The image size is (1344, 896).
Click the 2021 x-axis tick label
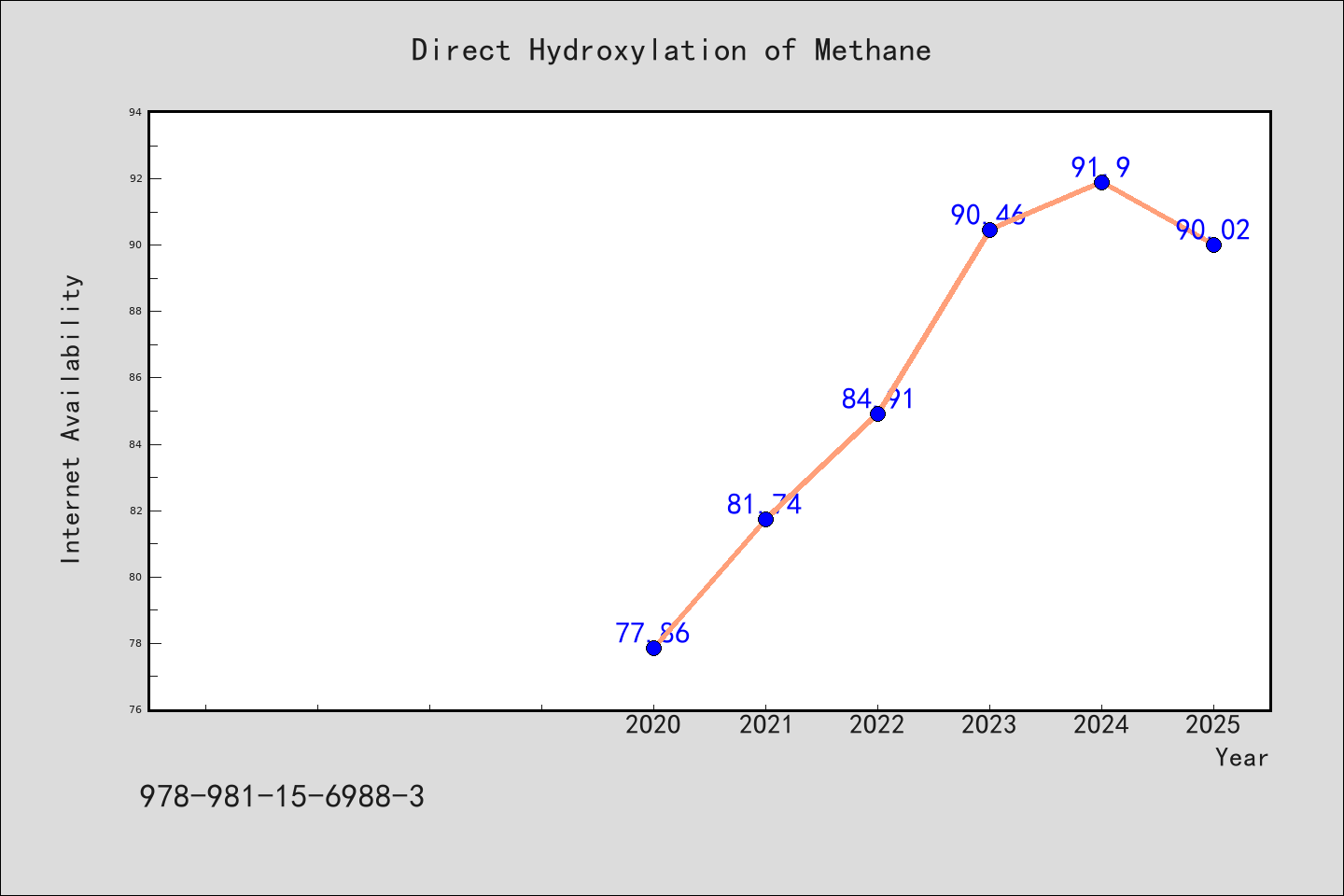pyautogui.click(x=765, y=725)
